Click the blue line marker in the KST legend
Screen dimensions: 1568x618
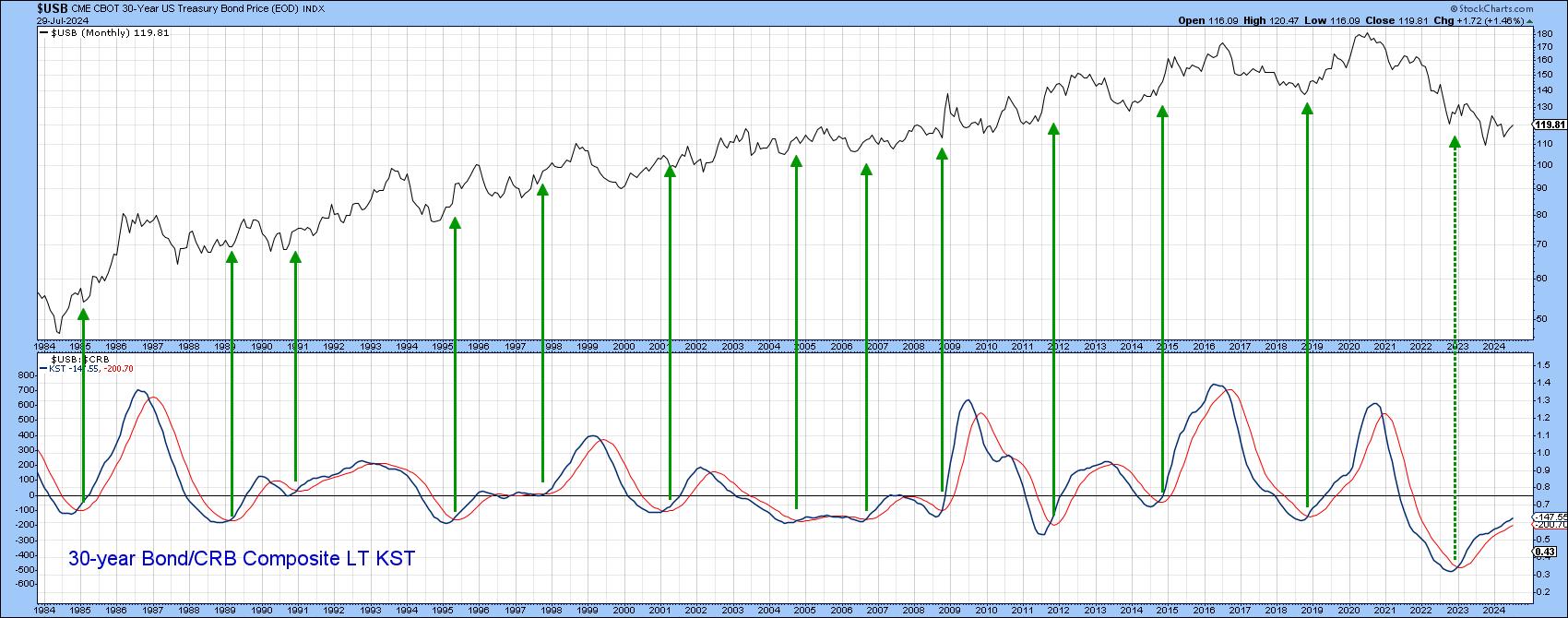[x=42, y=369]
